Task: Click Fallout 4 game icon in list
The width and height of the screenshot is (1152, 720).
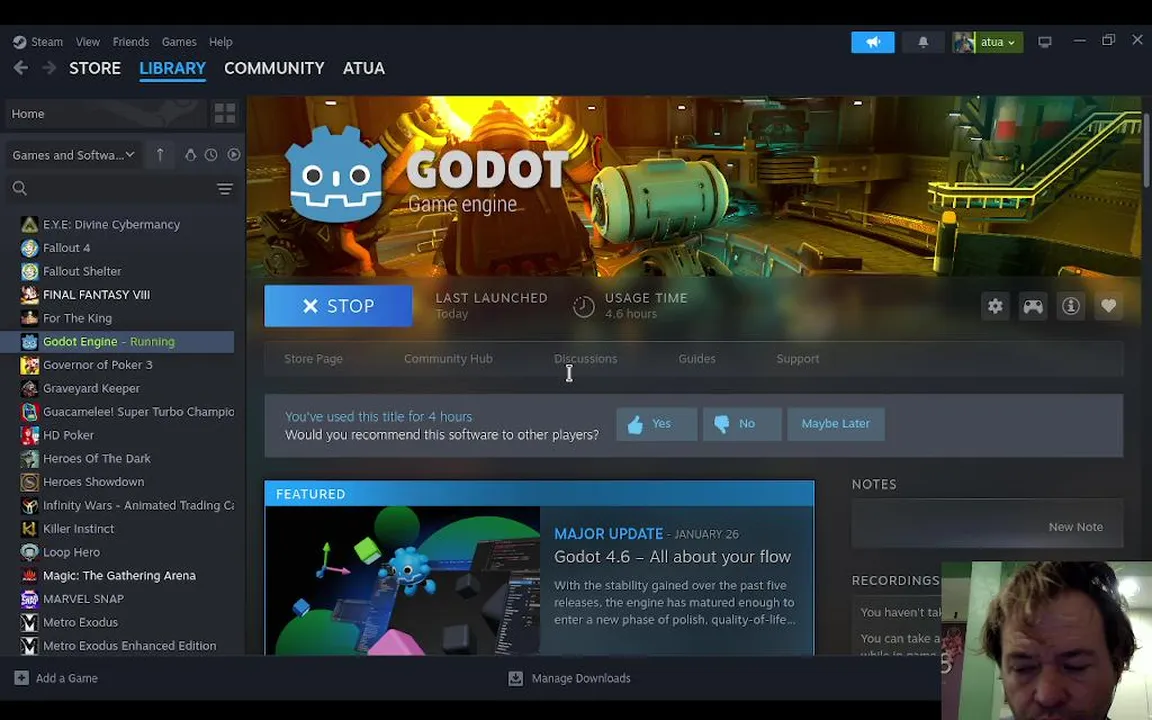Action: click(29, 248)
